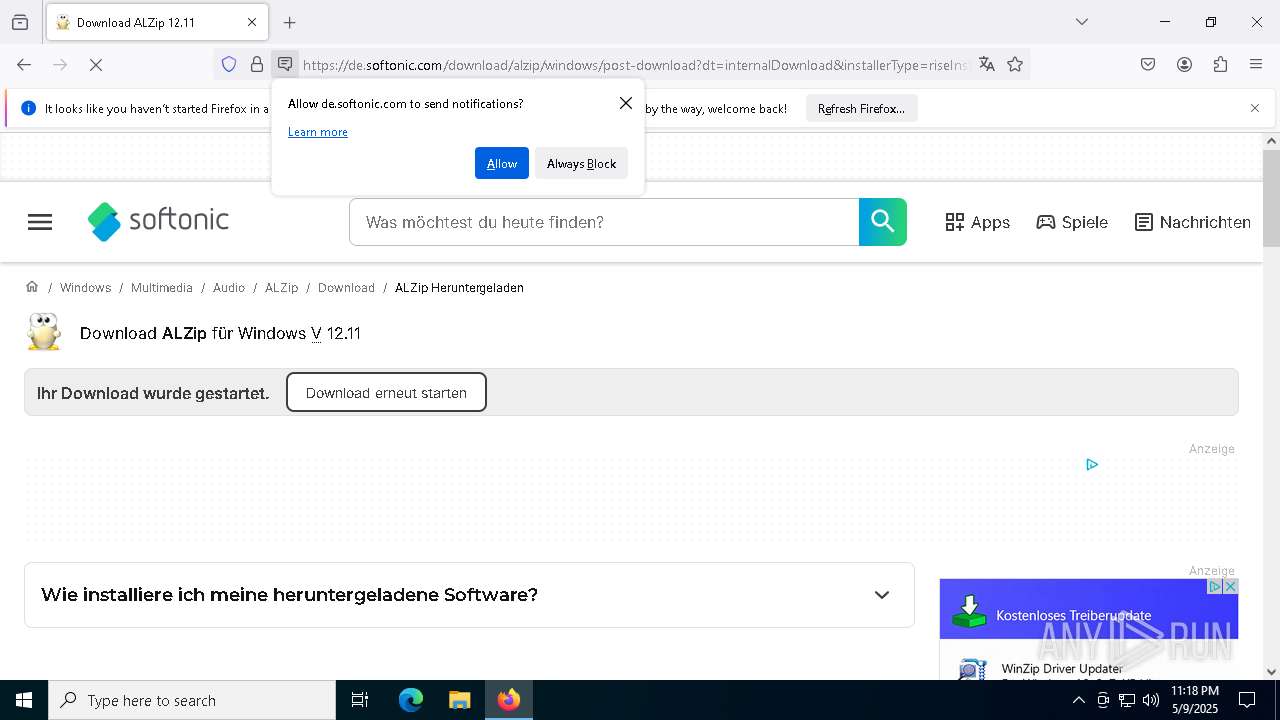Open the Softonic hamburger menu
Screen dimensions: 1280x720
tap(40, 222)
